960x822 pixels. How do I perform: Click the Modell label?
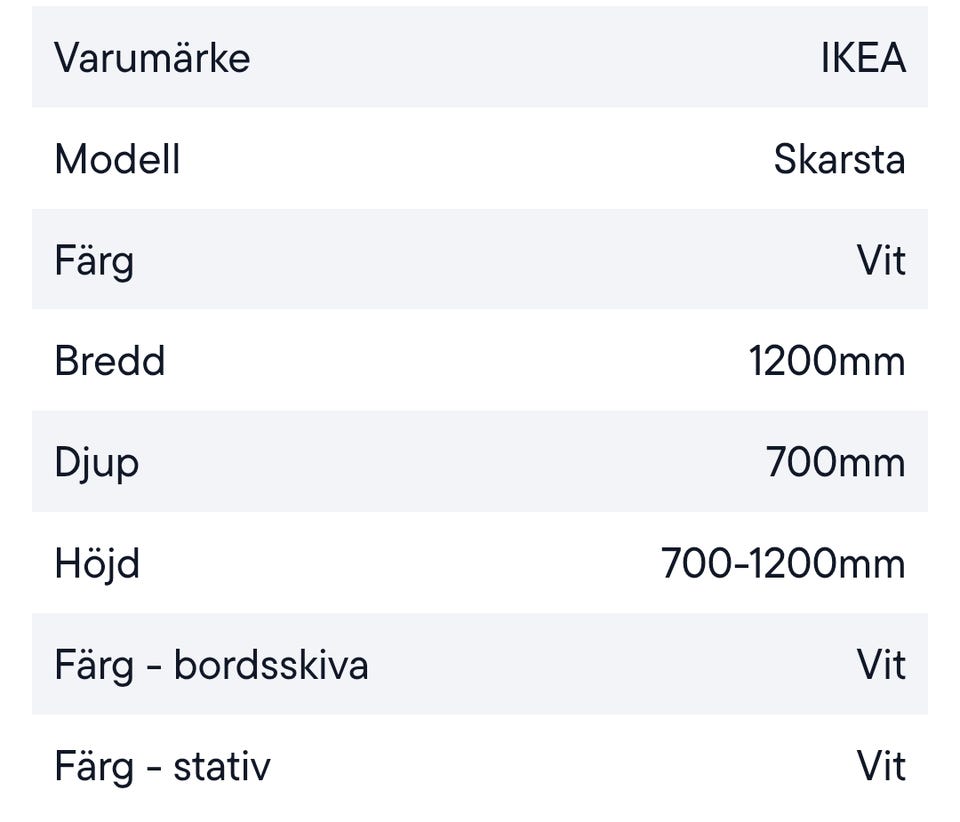pos(117,159)
